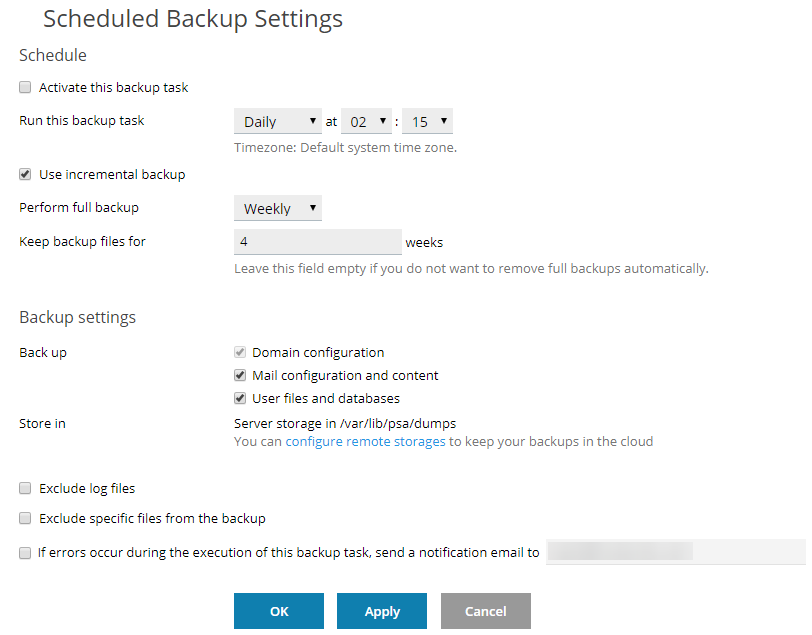Tick the Exclude log files checkbox
812x635 pixels.
[25, 488]
